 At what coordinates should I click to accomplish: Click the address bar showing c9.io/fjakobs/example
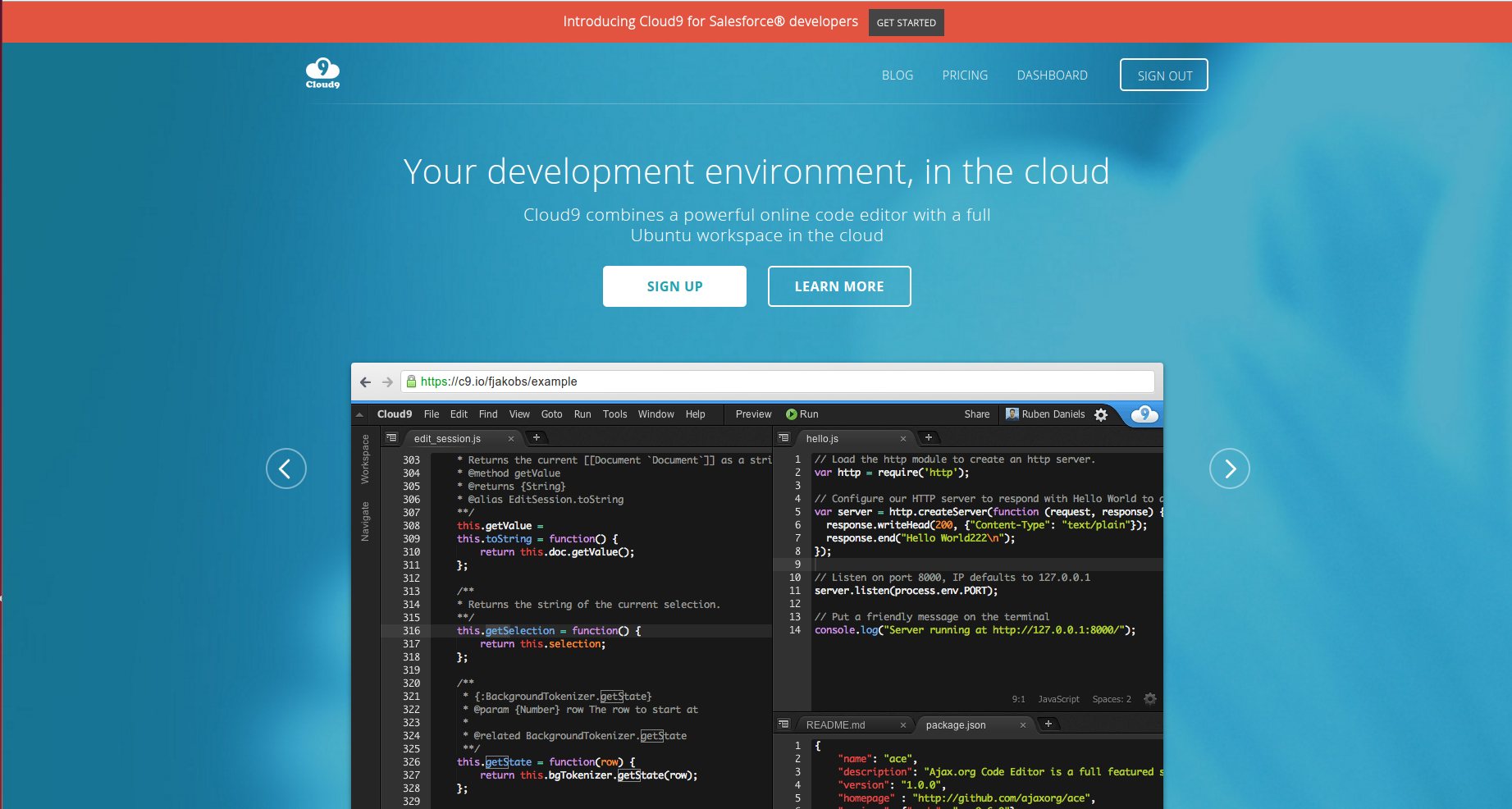click(x=778, y=382)
